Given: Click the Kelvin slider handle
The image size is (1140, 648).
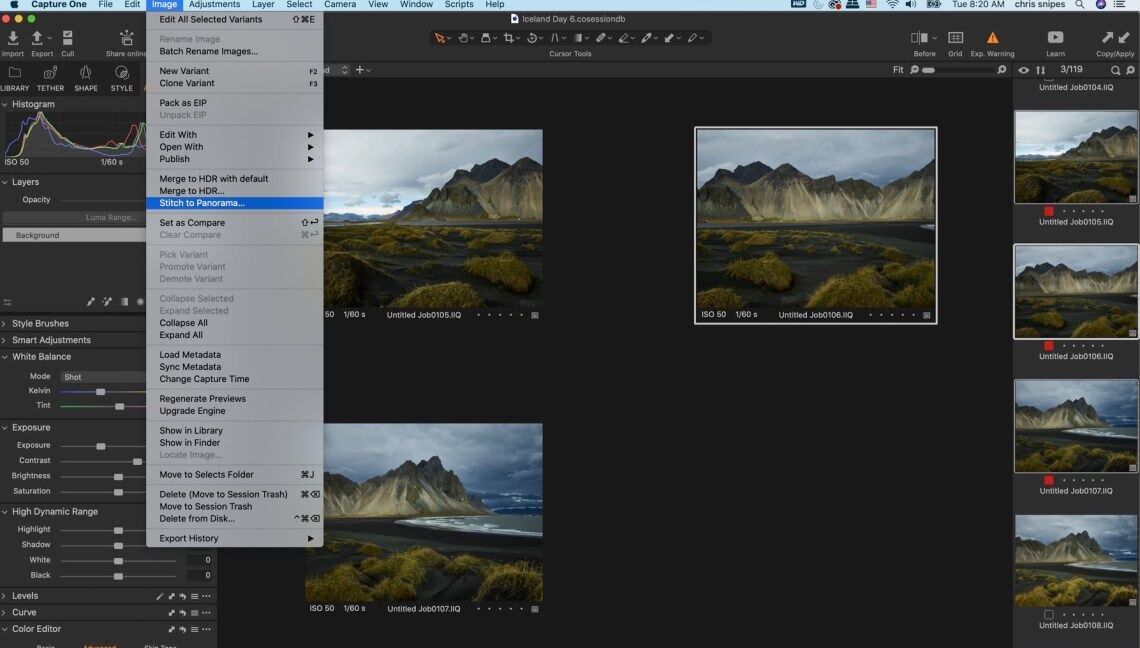Looking at the screenshot, I should coord(100,391).
